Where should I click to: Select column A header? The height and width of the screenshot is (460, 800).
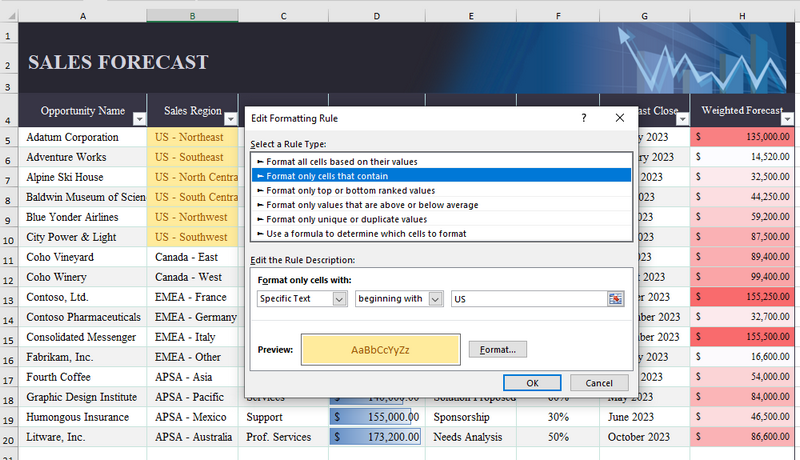83,16
